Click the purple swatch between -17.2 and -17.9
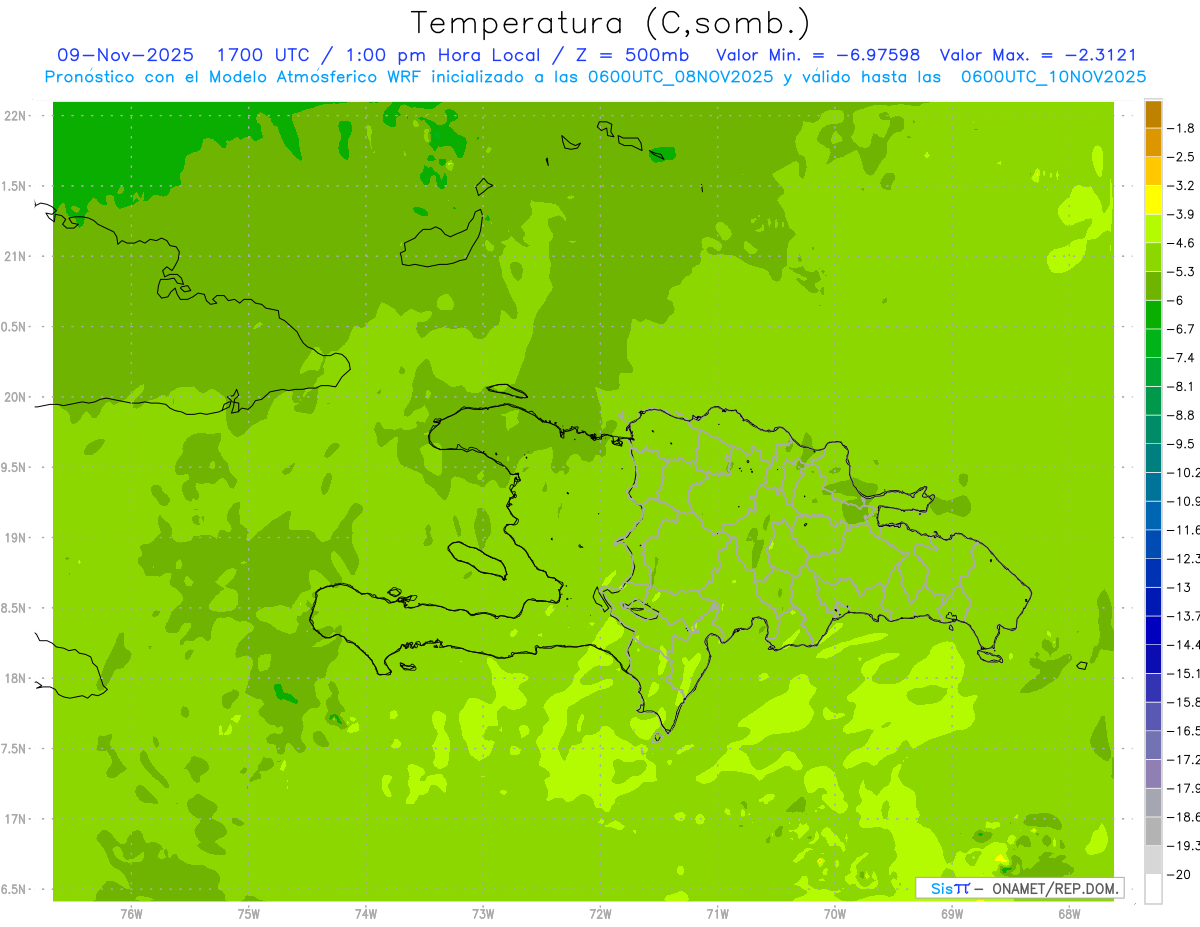This screenshot has width=1200, height=927. (x=1153, y=774)
